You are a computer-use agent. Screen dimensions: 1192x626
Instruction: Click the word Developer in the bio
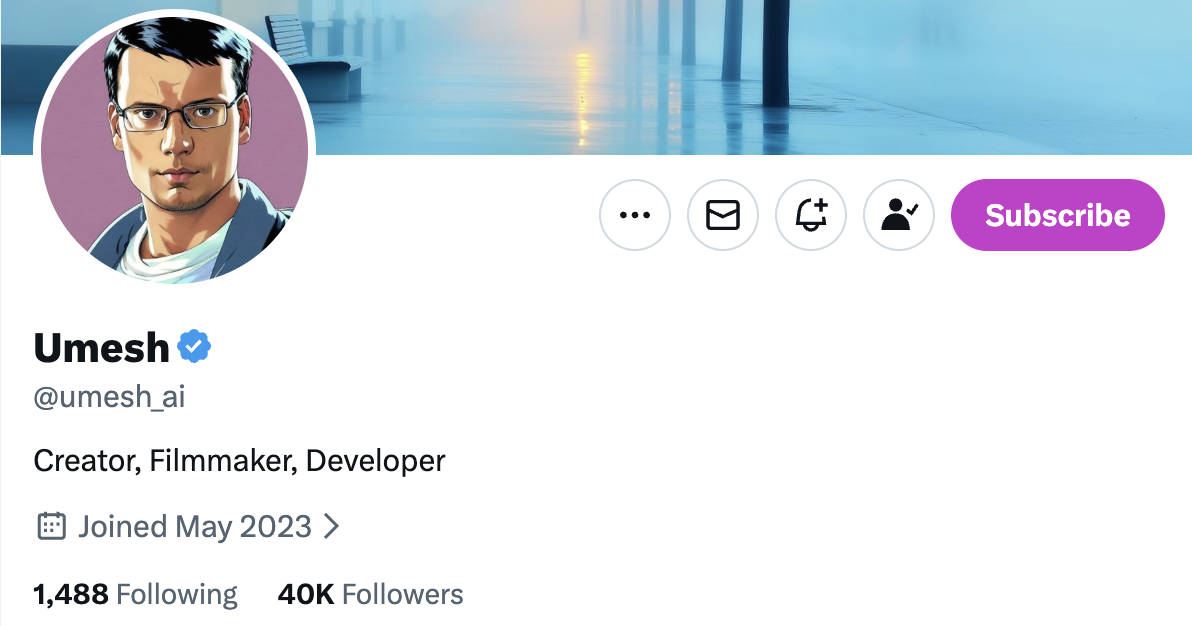click(x=375, y=461)
